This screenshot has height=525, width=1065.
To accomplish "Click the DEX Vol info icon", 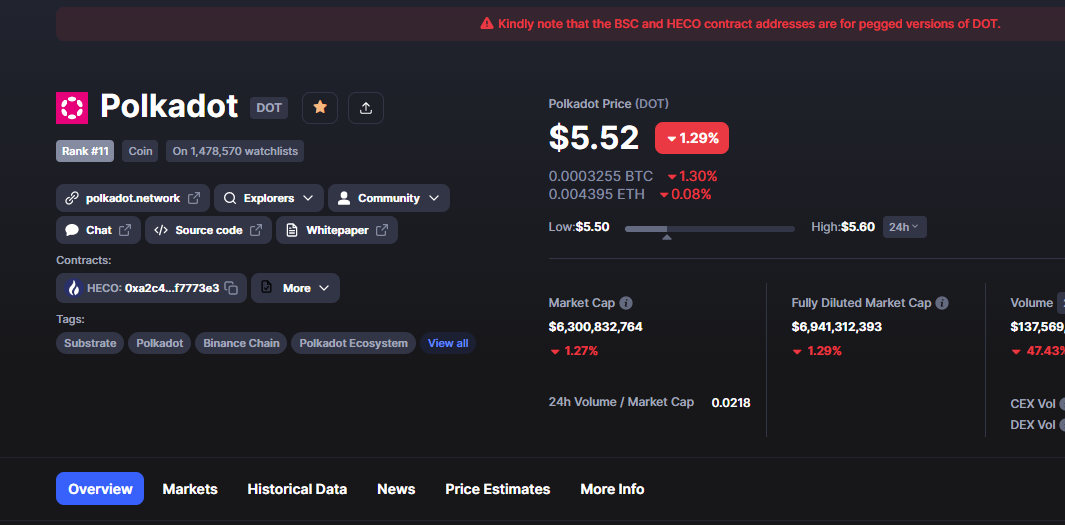I will [1062, 425].
